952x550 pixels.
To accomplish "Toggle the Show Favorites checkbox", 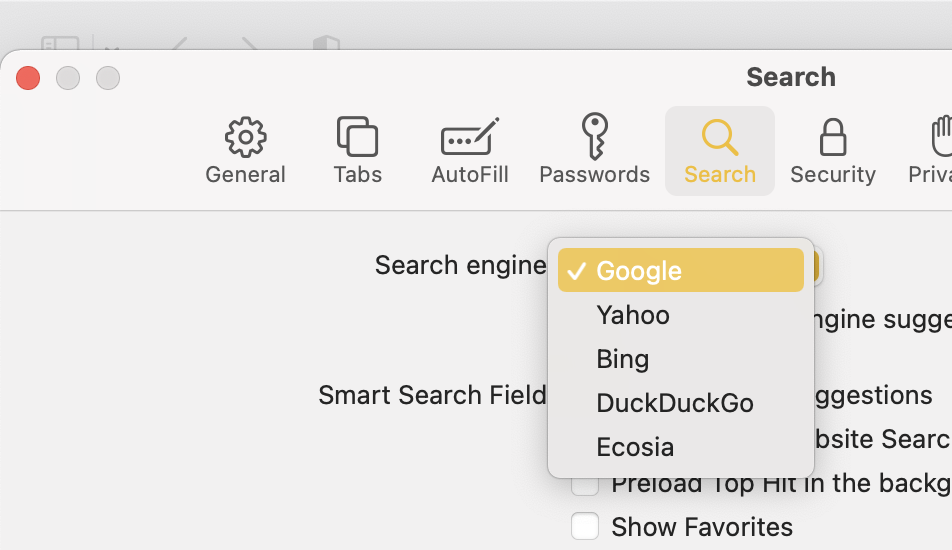I will (585, 526).
